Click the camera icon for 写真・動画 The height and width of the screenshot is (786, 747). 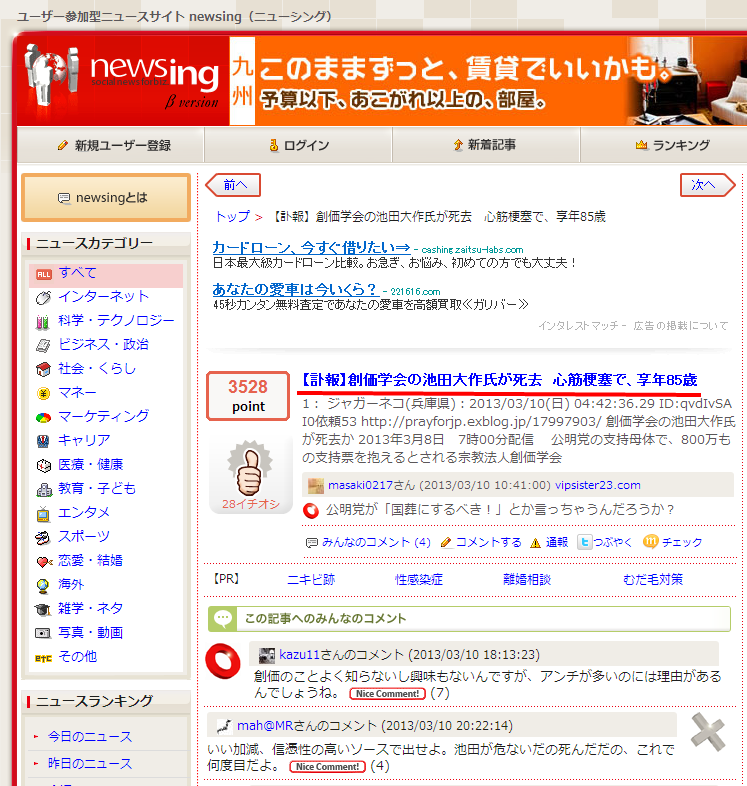point(43,633)
